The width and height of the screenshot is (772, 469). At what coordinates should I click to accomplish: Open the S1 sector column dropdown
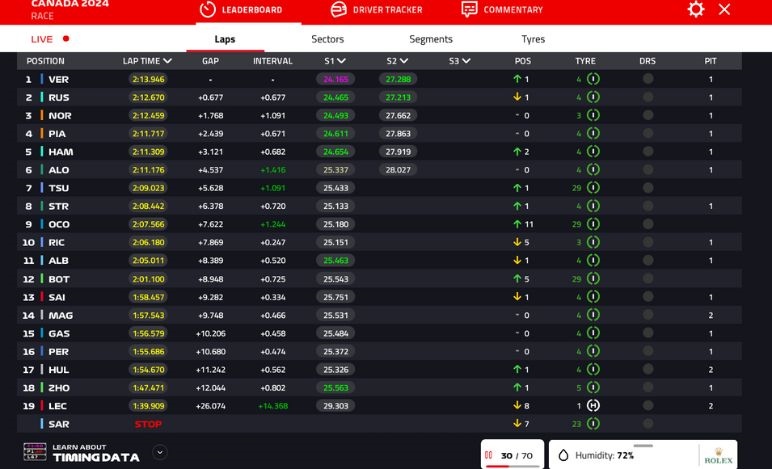(x=341, y=61)
